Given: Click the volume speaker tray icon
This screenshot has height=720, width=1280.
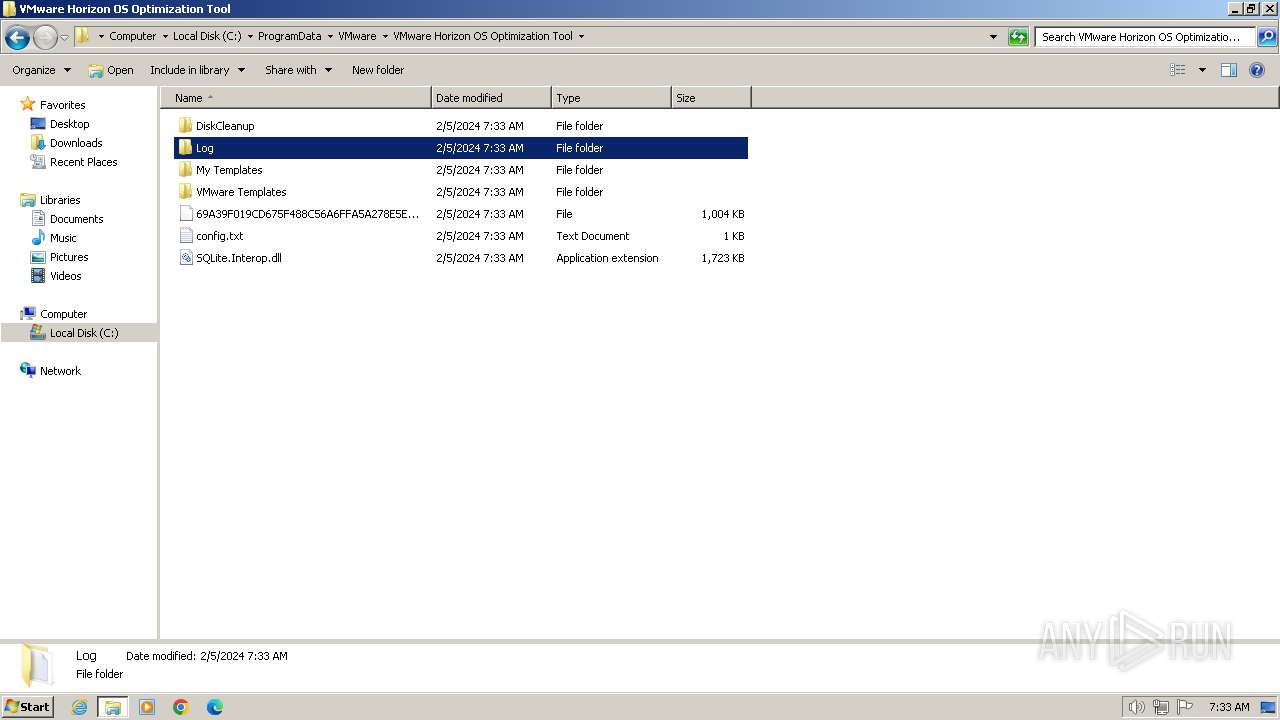Looking at the screenshot, I should point(1136,707).
